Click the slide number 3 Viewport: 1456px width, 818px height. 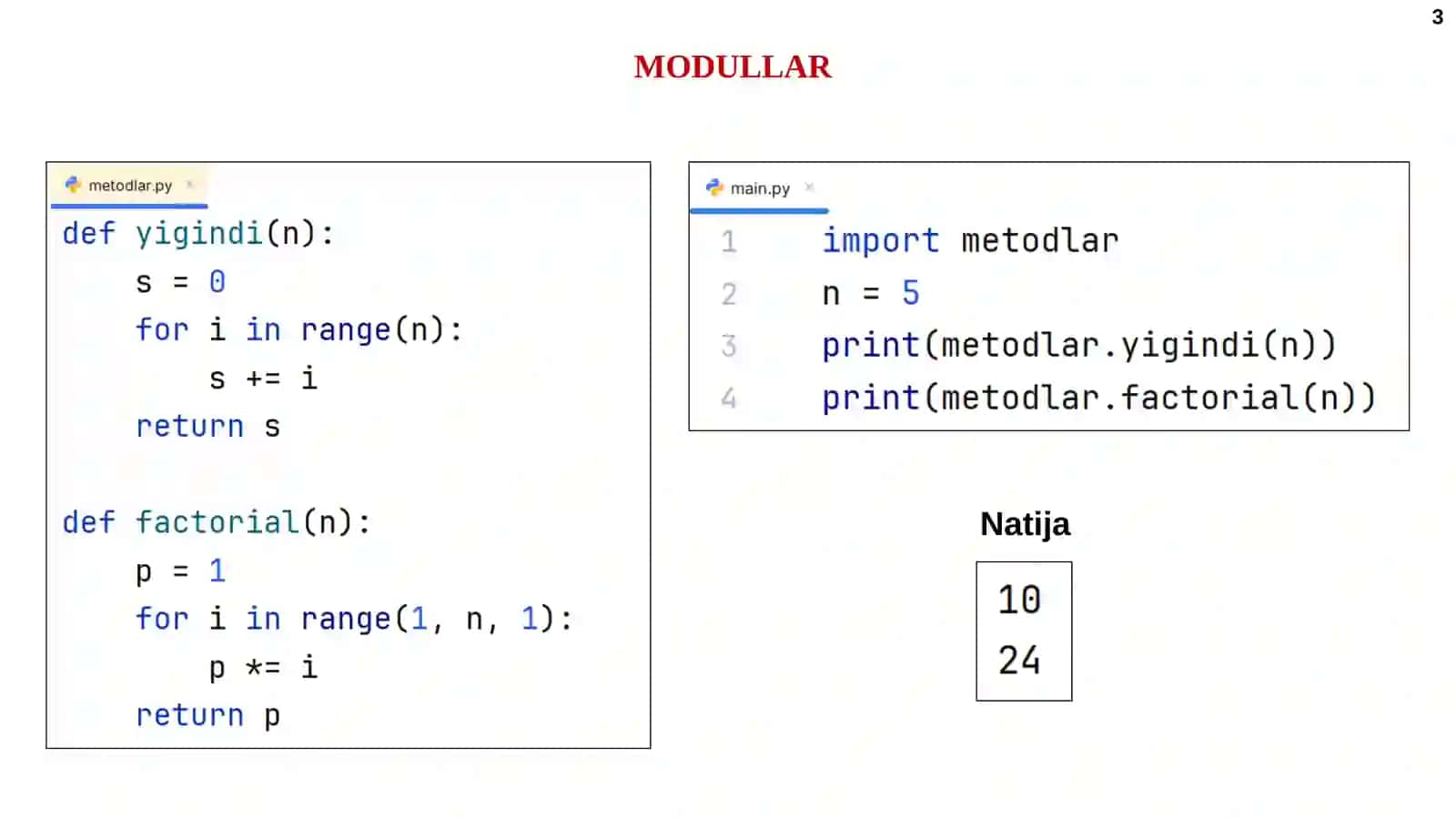pos(1437,17)
